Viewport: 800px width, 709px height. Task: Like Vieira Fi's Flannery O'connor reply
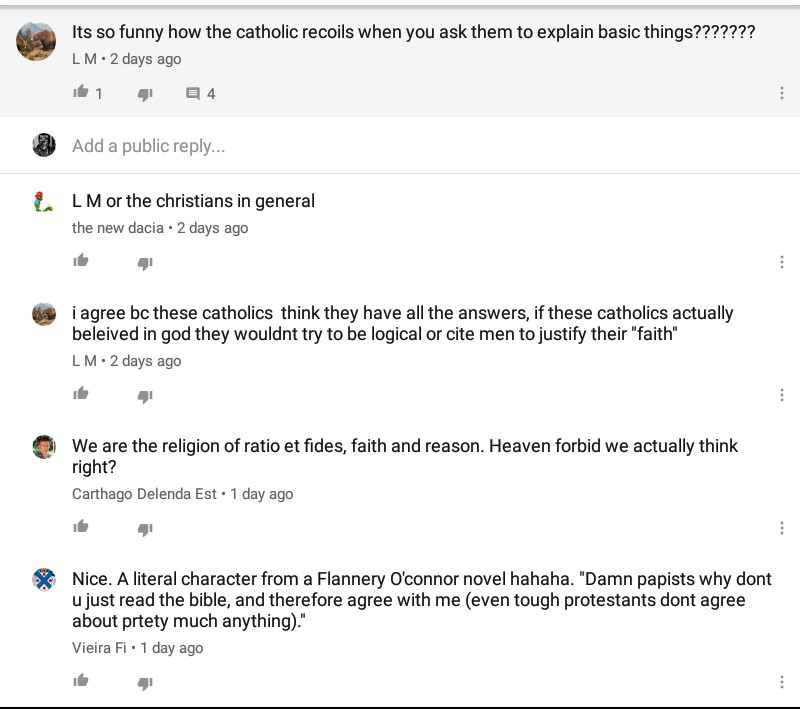point(81,680)
